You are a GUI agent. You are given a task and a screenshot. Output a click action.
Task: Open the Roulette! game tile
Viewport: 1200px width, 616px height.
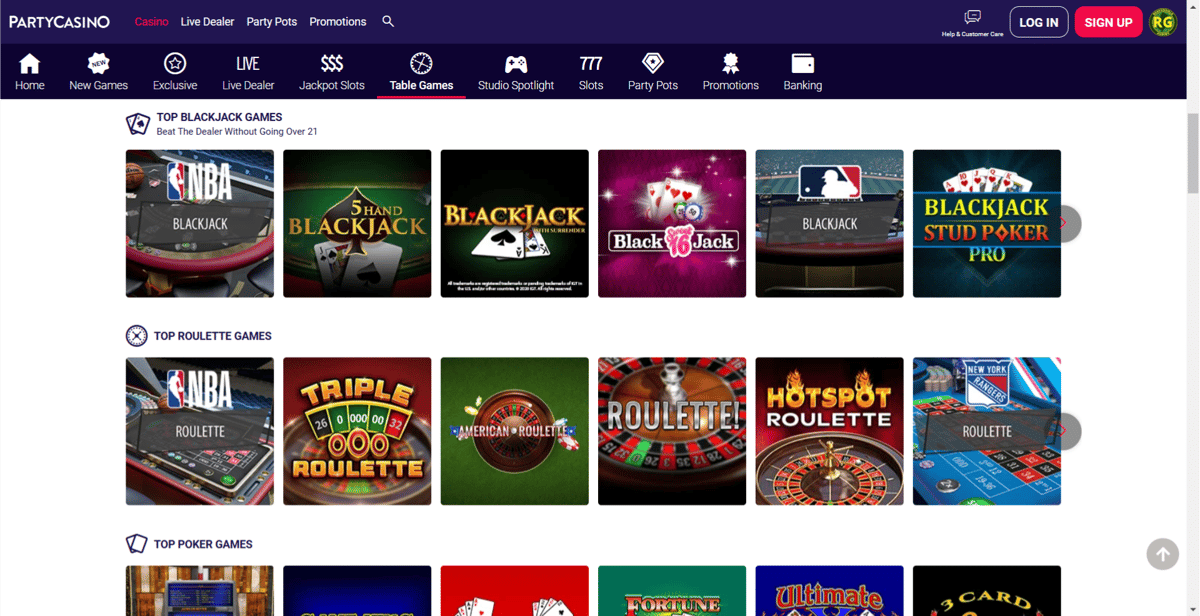pos(672,431)
